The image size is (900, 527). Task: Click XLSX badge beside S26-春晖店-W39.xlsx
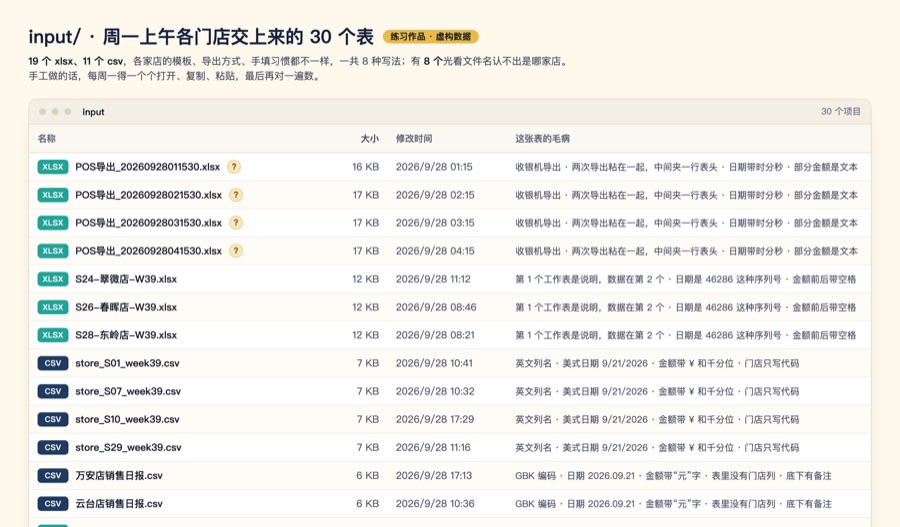pyautogui.click(x=53, y=307)
